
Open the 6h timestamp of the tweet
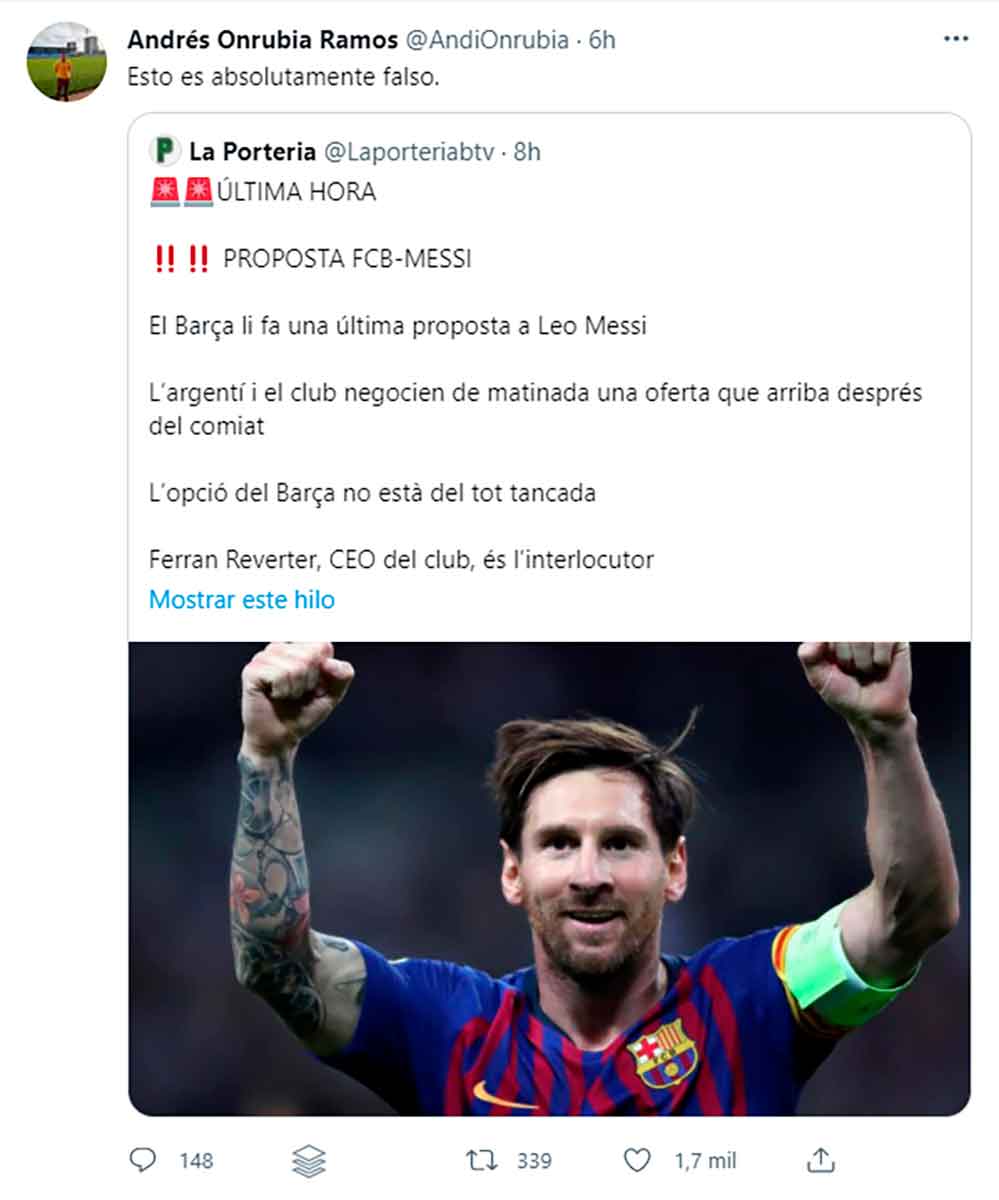click(x=602, y=40)
